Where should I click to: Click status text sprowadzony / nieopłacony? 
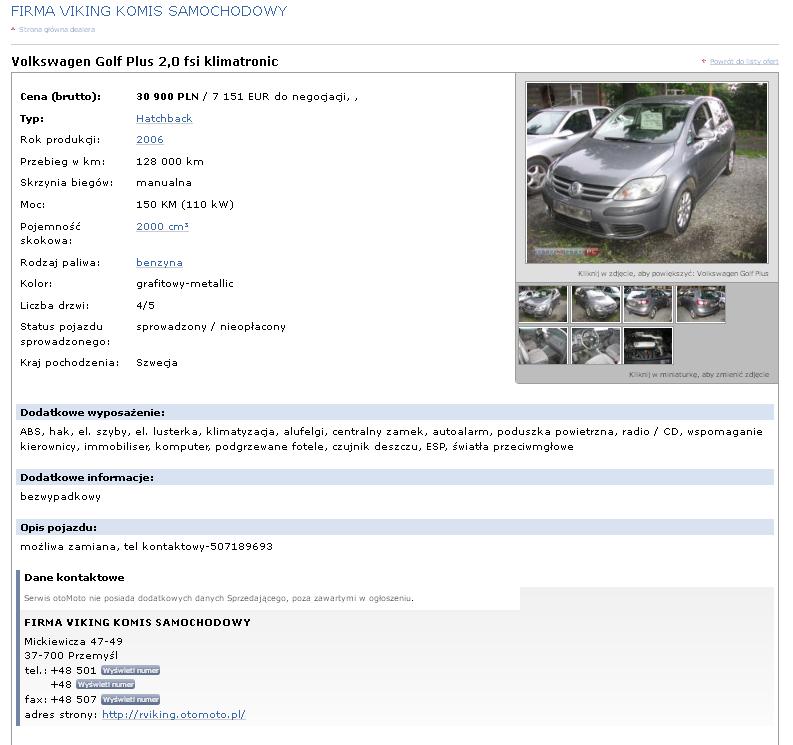tap(211, 327)
